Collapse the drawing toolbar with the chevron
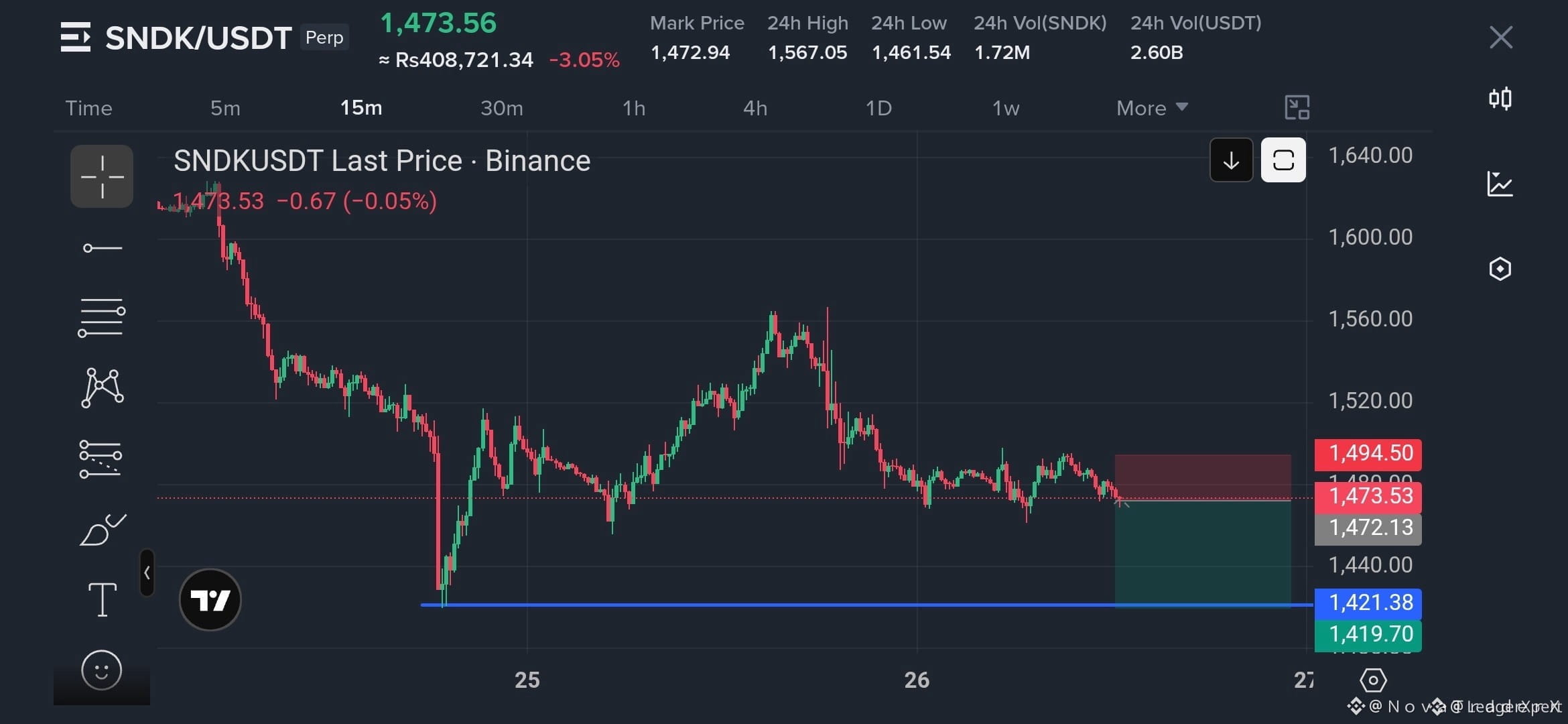The height and width of the screenshot is (724, 1568). [x=147, y=572]
